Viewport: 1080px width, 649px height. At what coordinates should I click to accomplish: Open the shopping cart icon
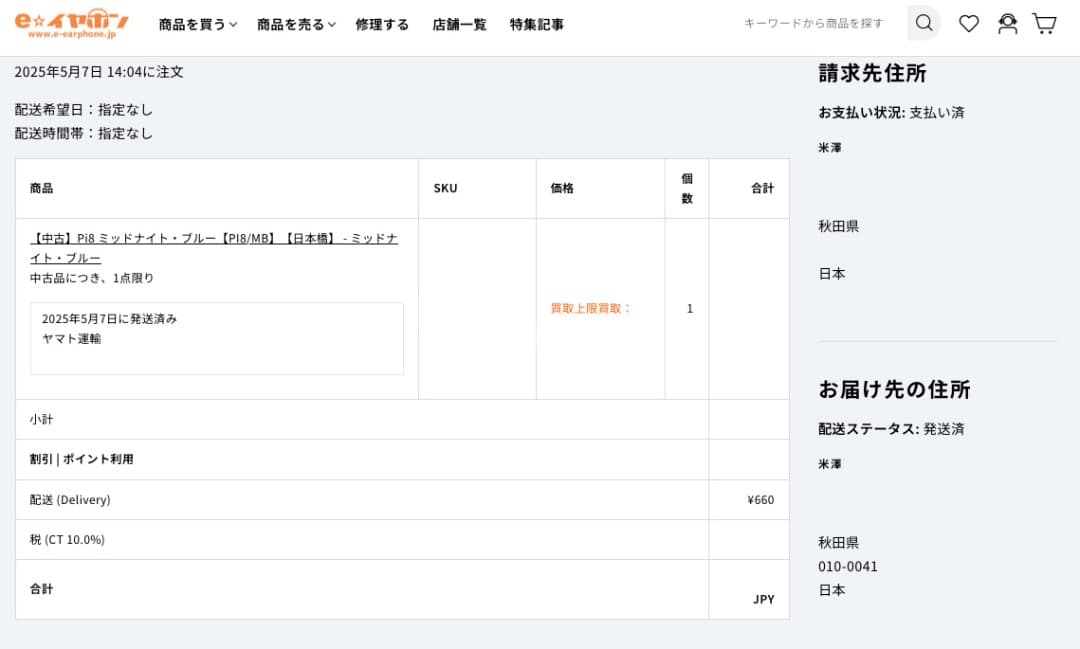[1044, 23]
